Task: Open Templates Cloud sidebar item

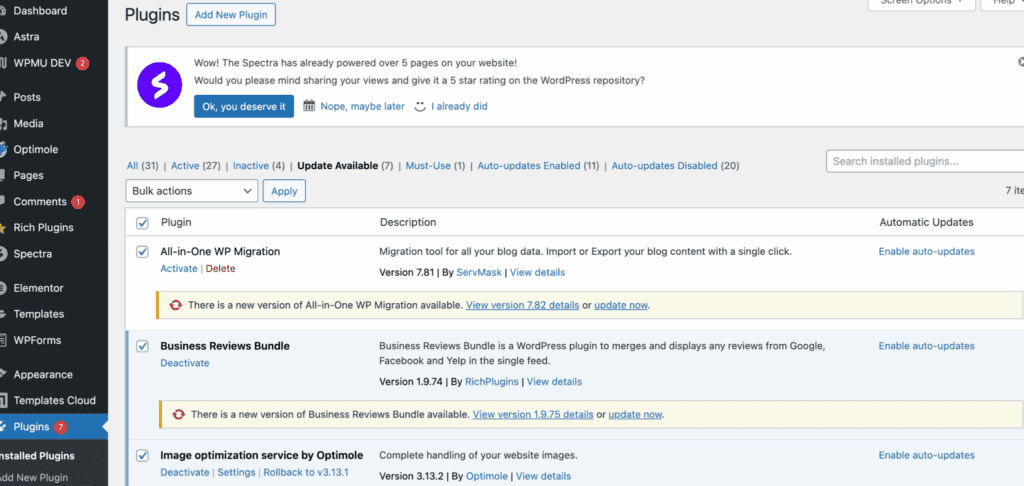Action: coord(54,400)
